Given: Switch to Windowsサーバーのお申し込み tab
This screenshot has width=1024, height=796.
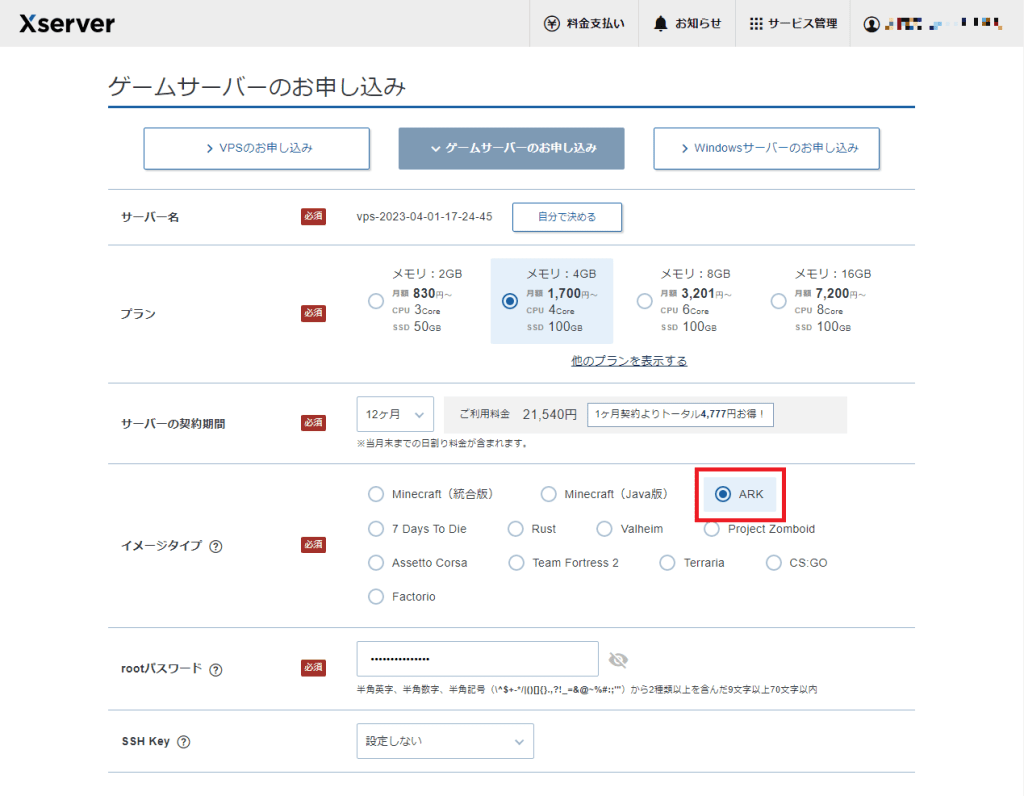Looking at the screenshot, I should pyautogui.click(x=767, y=148).
